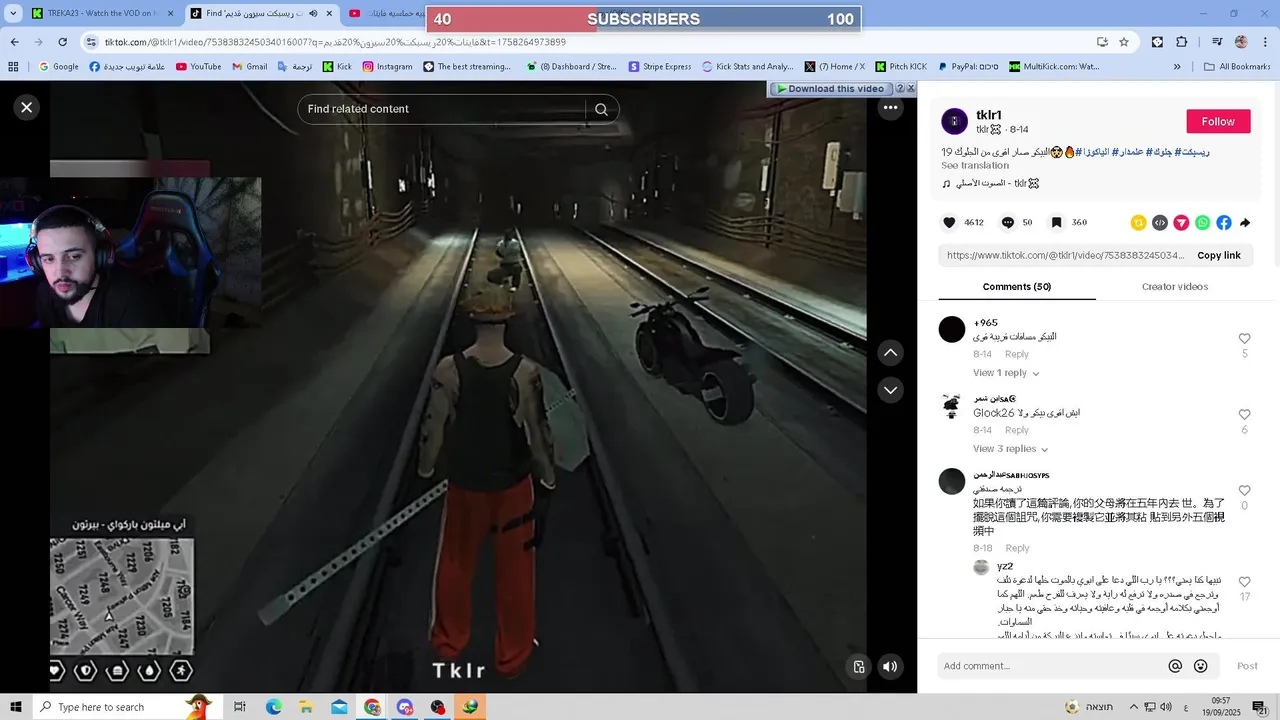1280x720 pixels.
Task: Save video with the bookmark icon
Action: click(x=1056, y=223)
